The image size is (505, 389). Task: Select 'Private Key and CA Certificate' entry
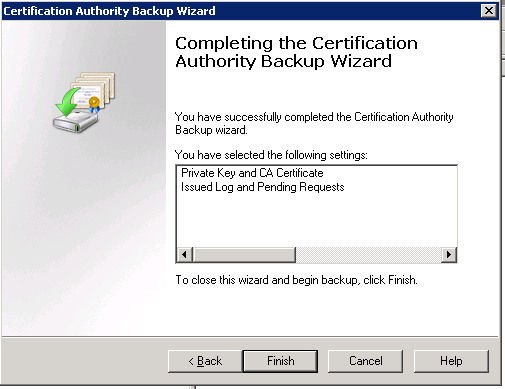(x=252, y=173)
